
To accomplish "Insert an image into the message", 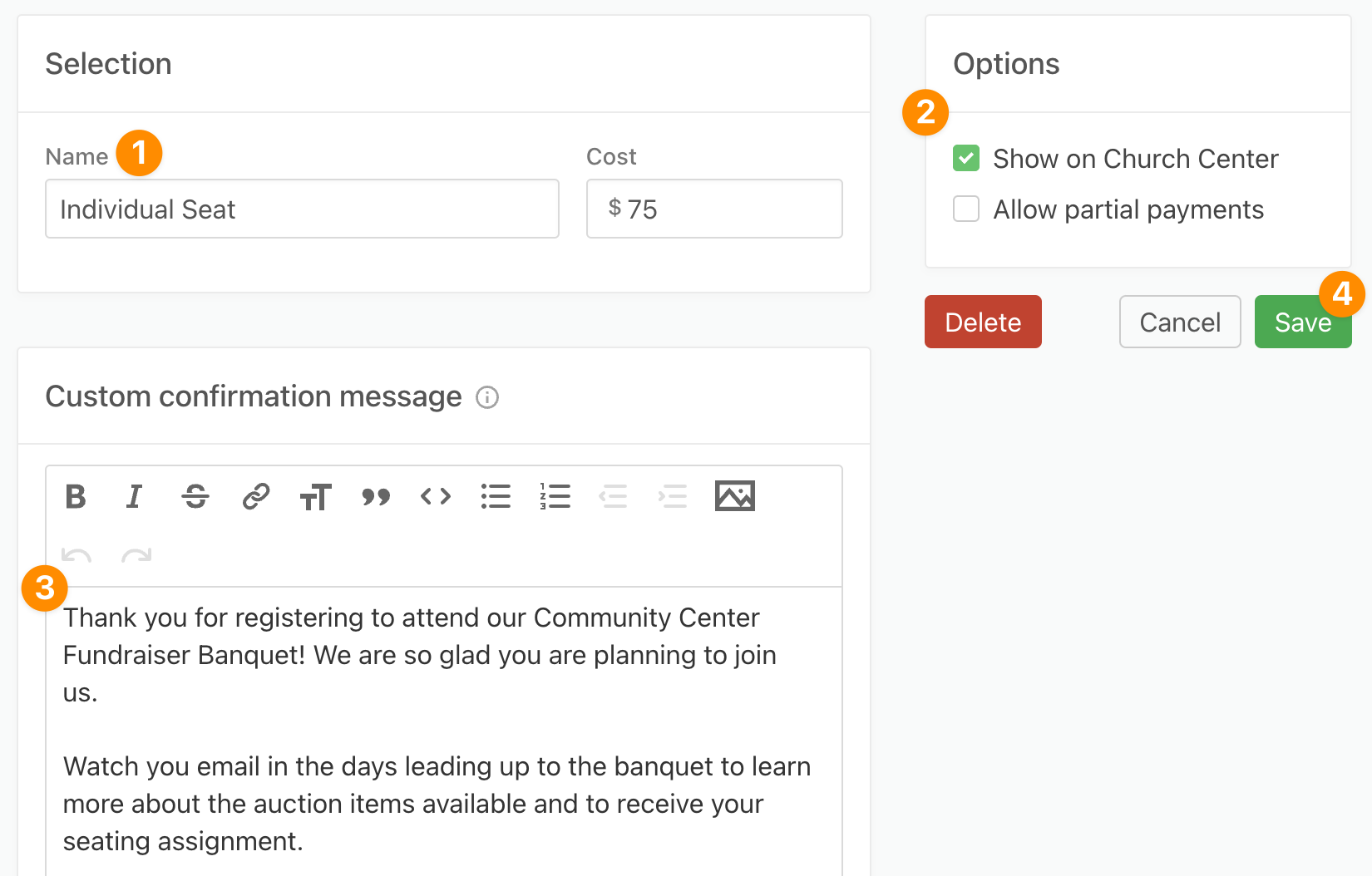I will click(735, 496).
